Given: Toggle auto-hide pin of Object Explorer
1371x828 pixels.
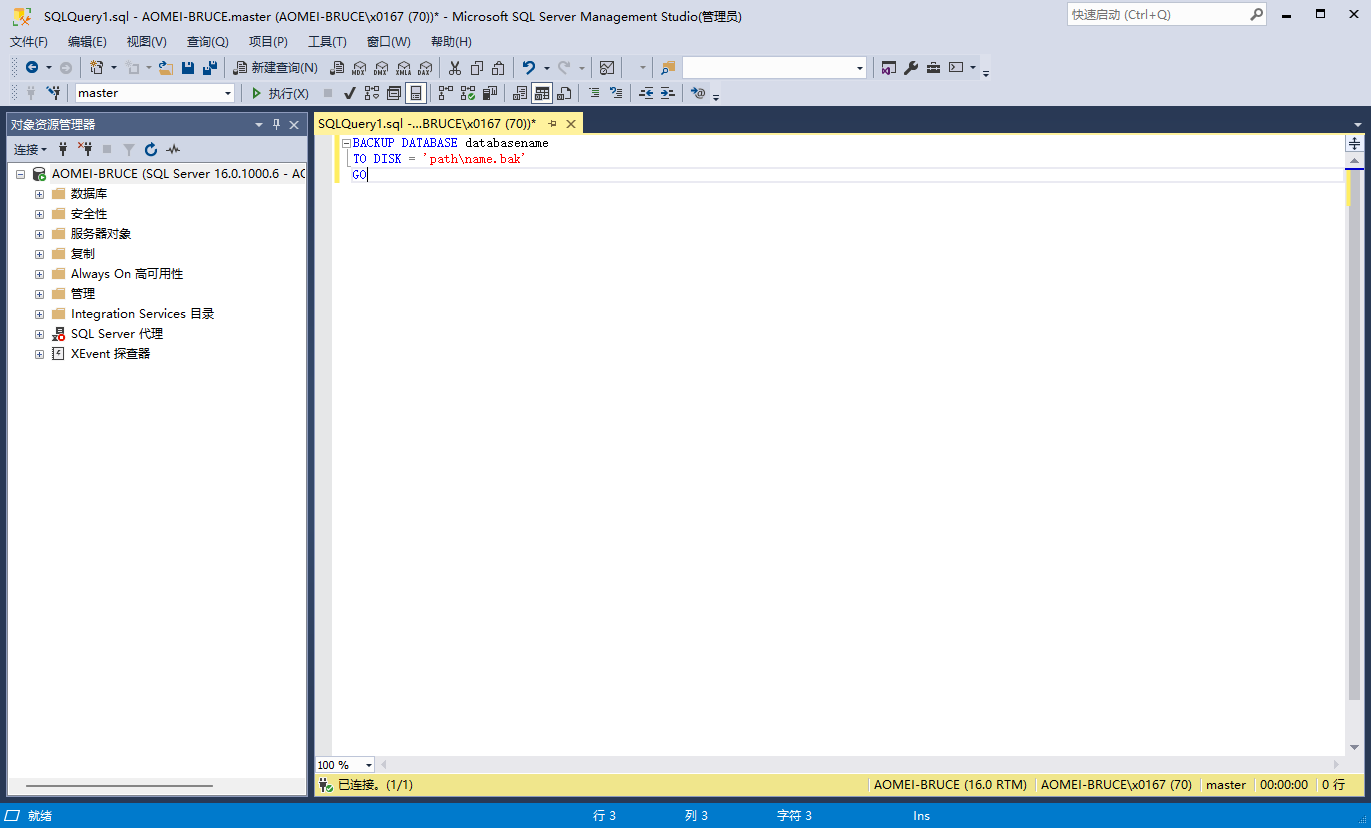Looking at the screenshot, I should point(277,125).
